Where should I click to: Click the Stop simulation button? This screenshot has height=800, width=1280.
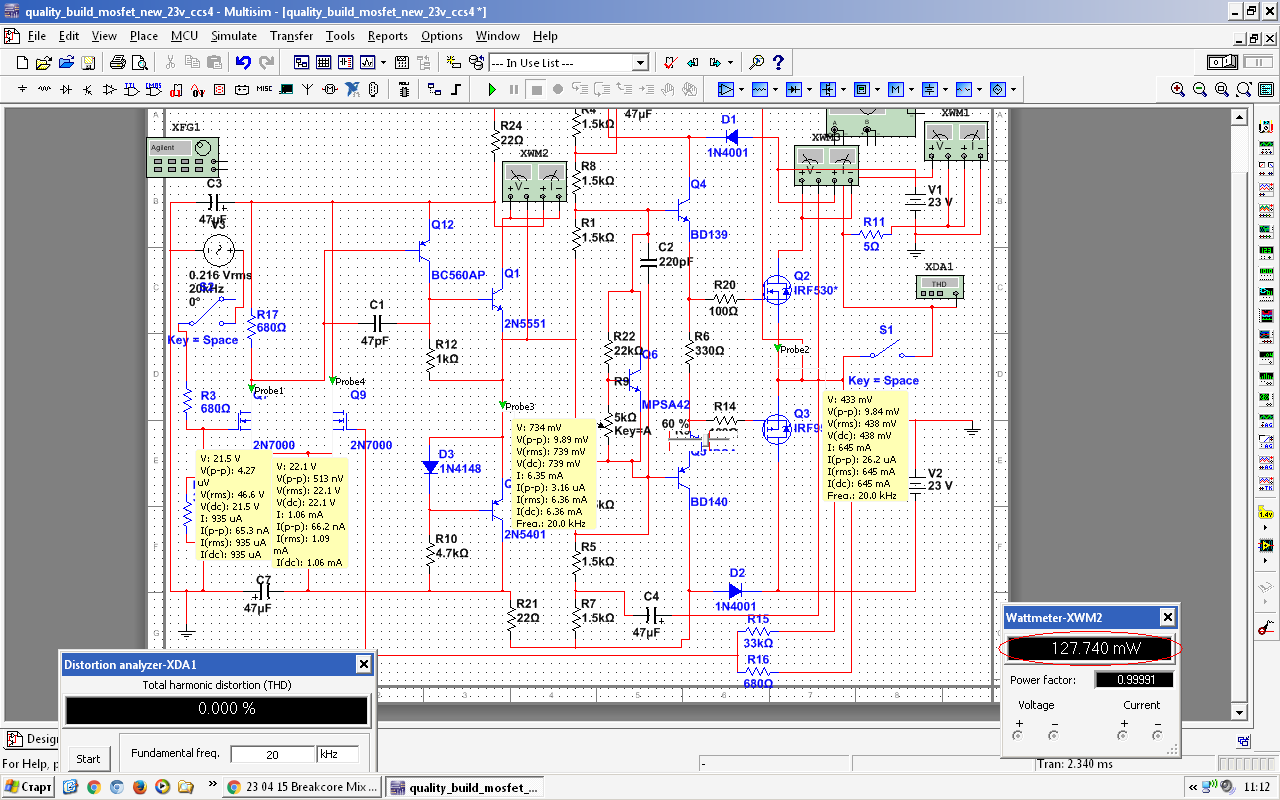point(536,89)
